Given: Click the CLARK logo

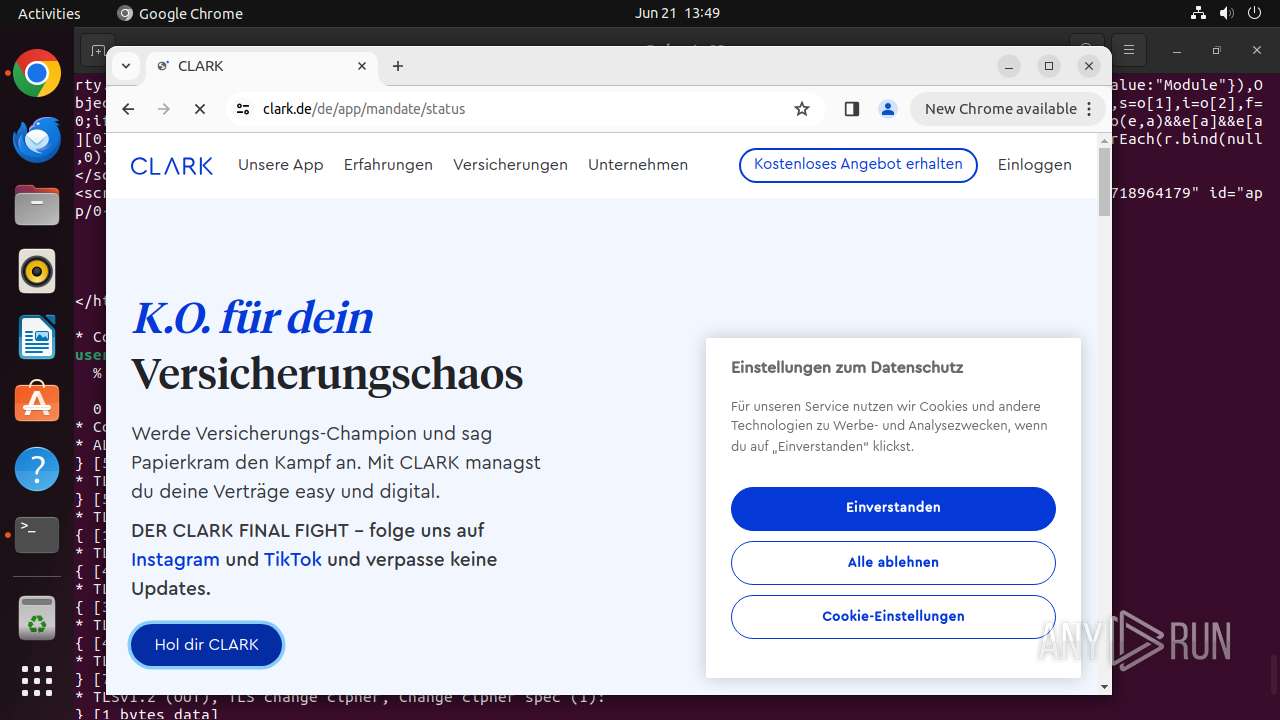Looking at the screenshot, I should (x=172, y=165).
